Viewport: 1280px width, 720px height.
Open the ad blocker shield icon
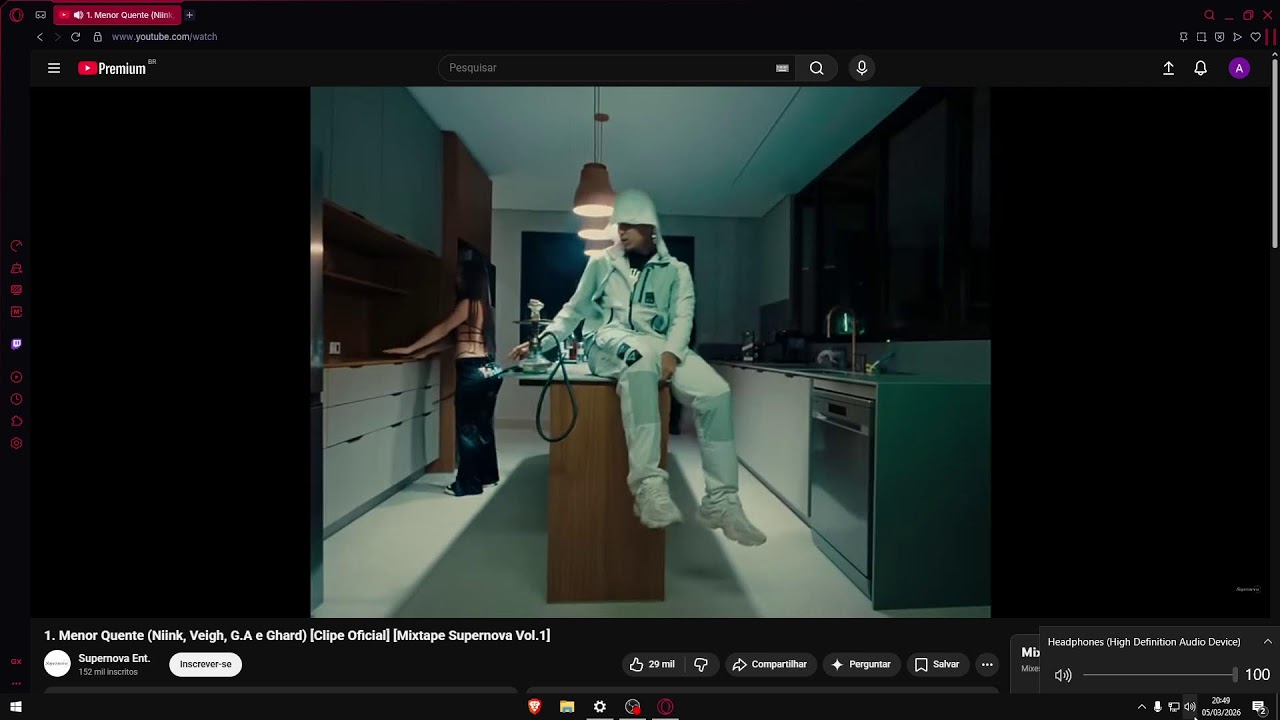pos(1219,37)
